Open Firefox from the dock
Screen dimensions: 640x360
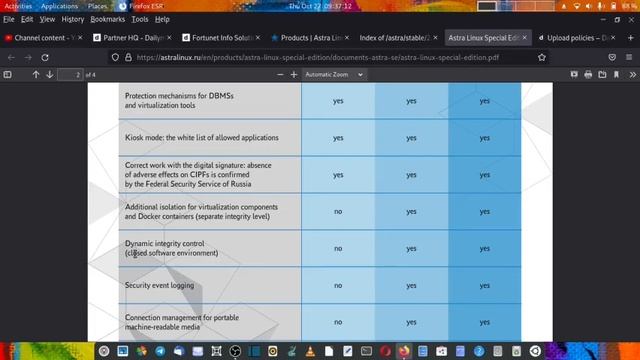404,351
